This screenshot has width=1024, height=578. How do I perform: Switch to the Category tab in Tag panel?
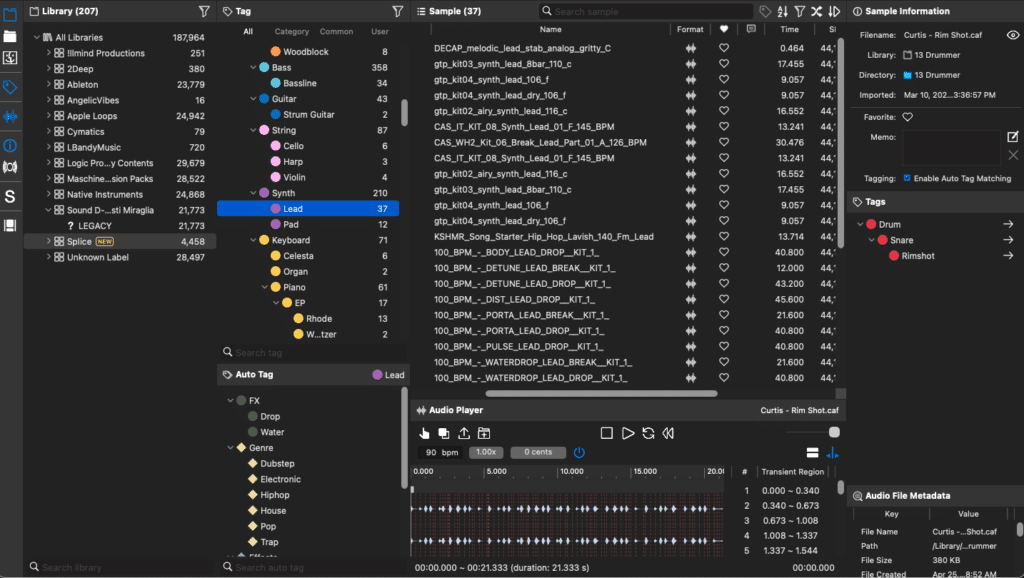click(291, 31)
